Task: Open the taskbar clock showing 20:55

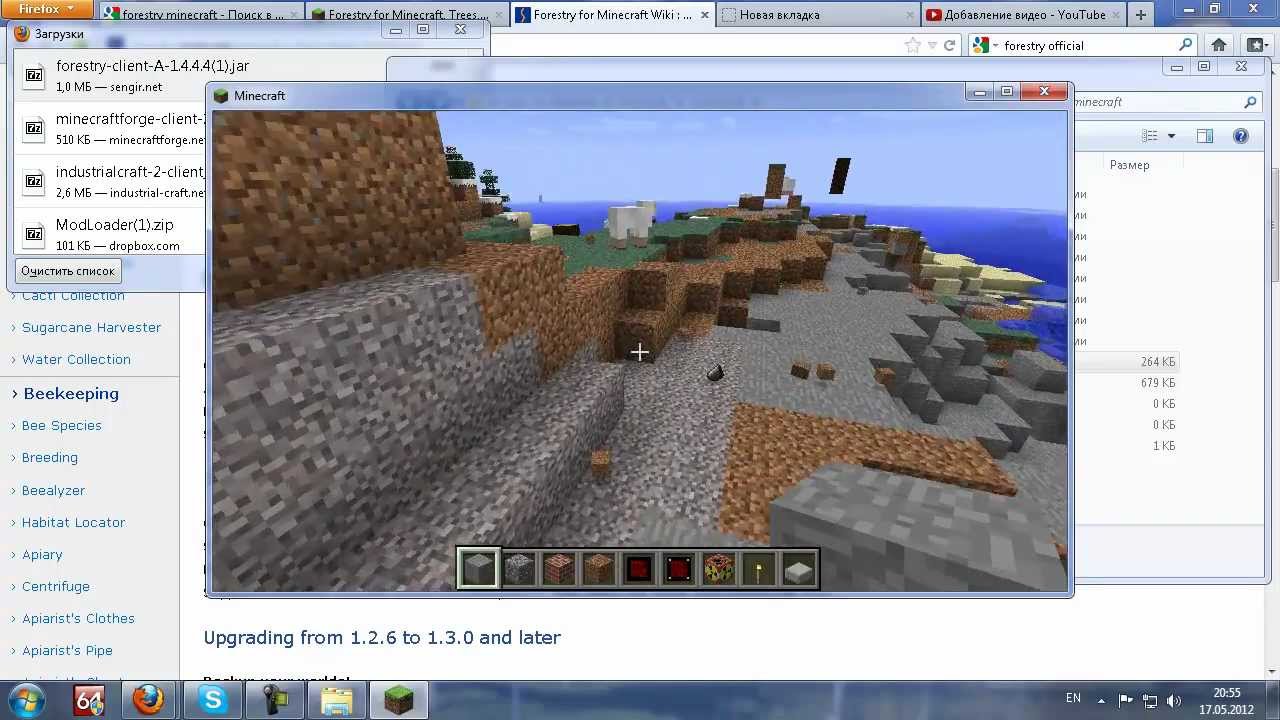Action: pyautogui.click(x=1226, y=700)
